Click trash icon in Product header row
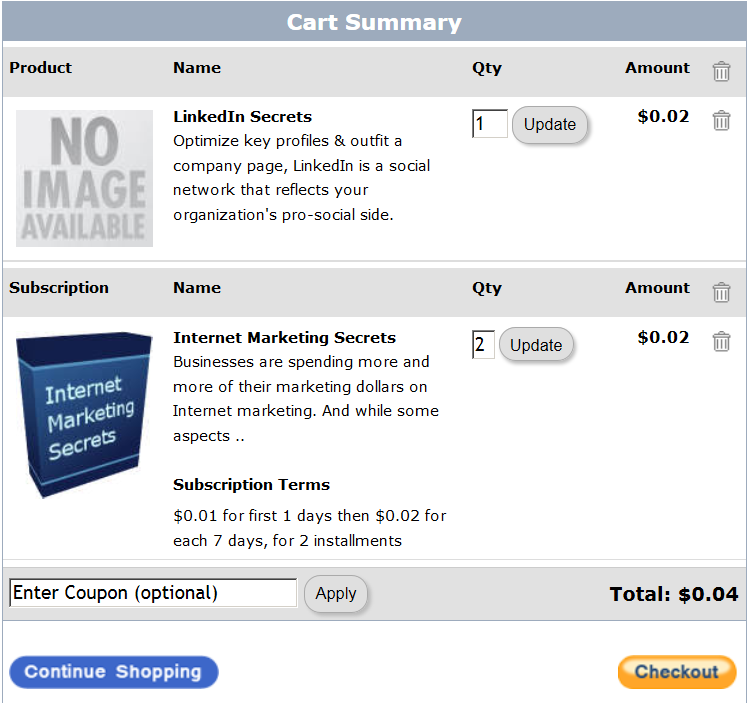Image resolution: width=749 pixels, height=703 pixels. pos(721,71)
